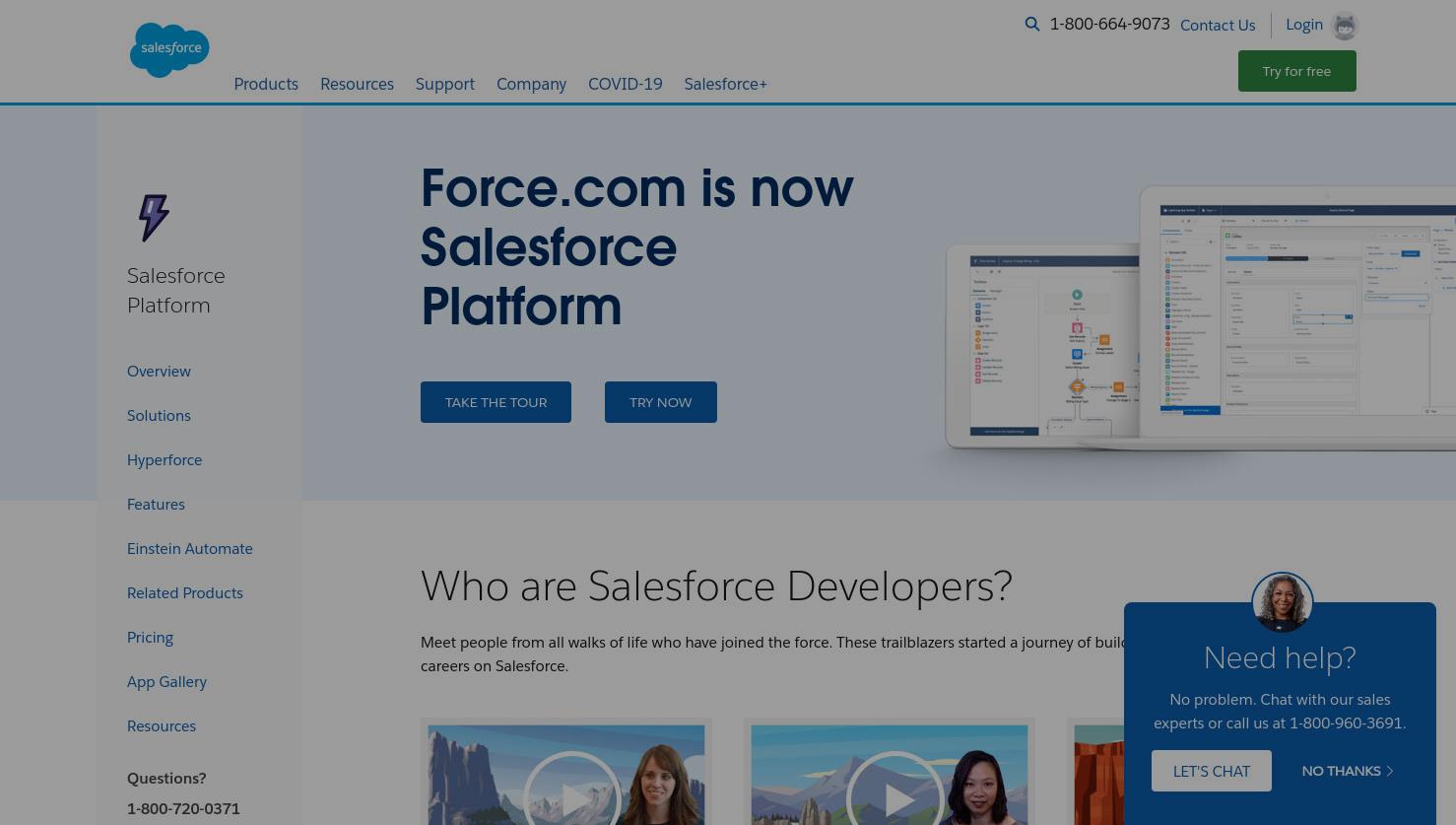Click sidebar phone number 1-800-720-0371
Screen dimensions: 1456x825
point(183,808)
